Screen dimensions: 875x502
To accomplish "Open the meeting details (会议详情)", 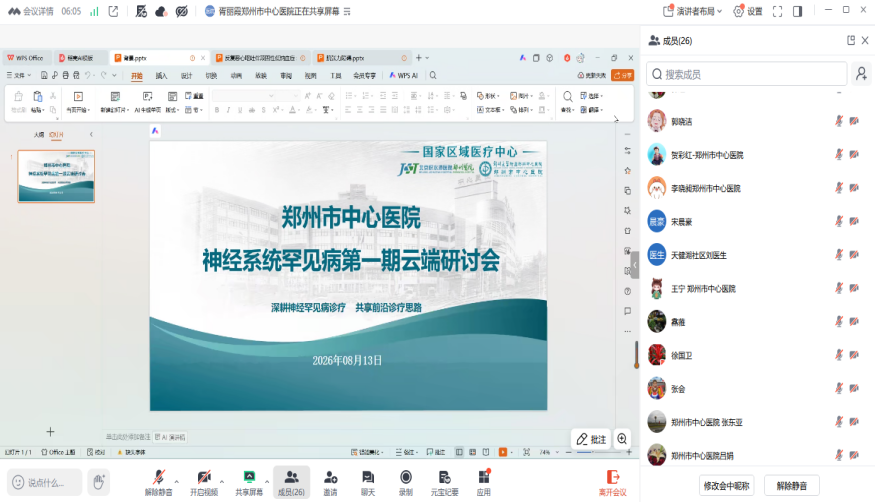I will (x=31, y=11).
